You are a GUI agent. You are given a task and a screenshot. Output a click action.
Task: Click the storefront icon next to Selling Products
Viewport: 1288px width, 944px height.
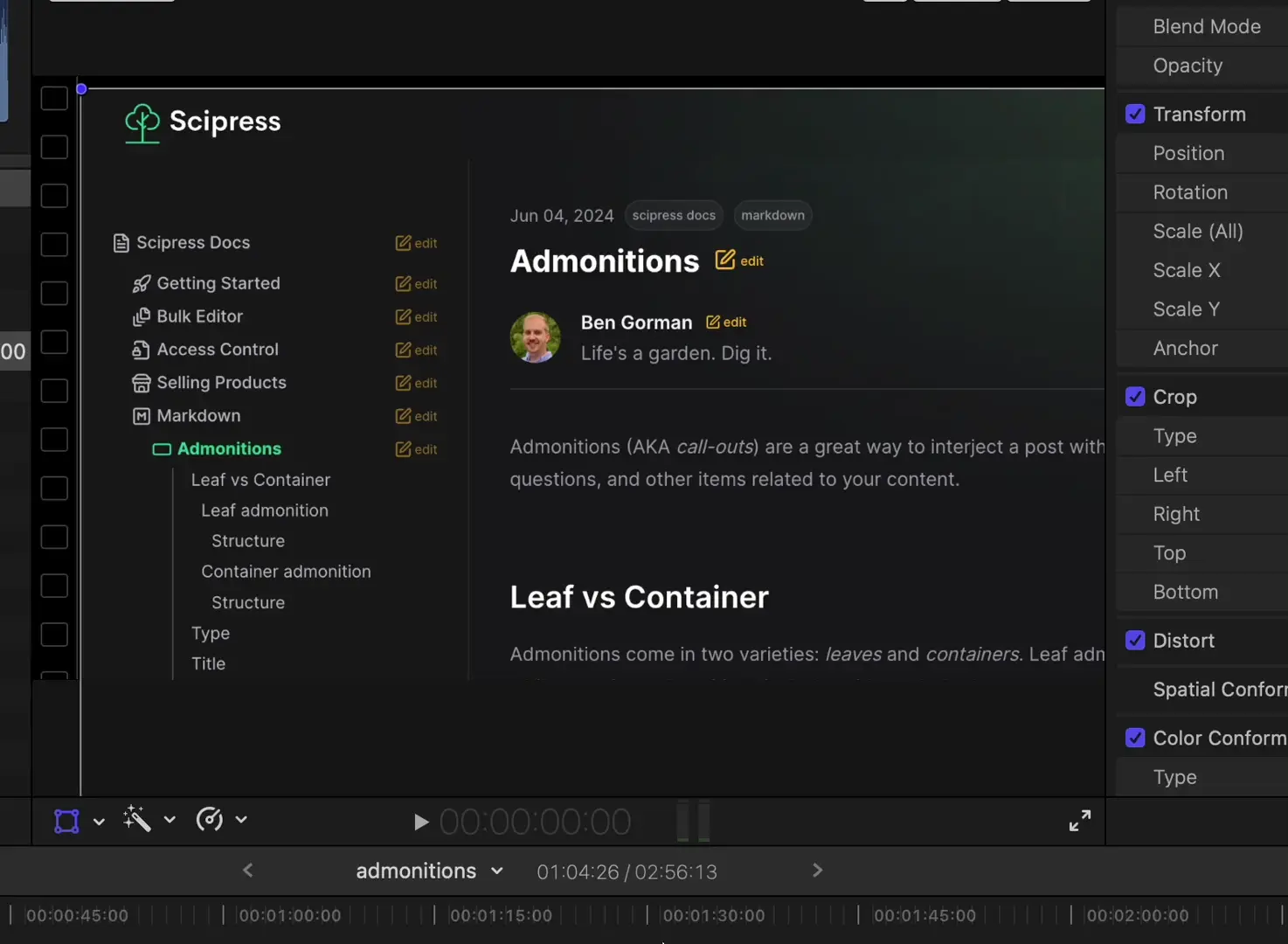142,383
